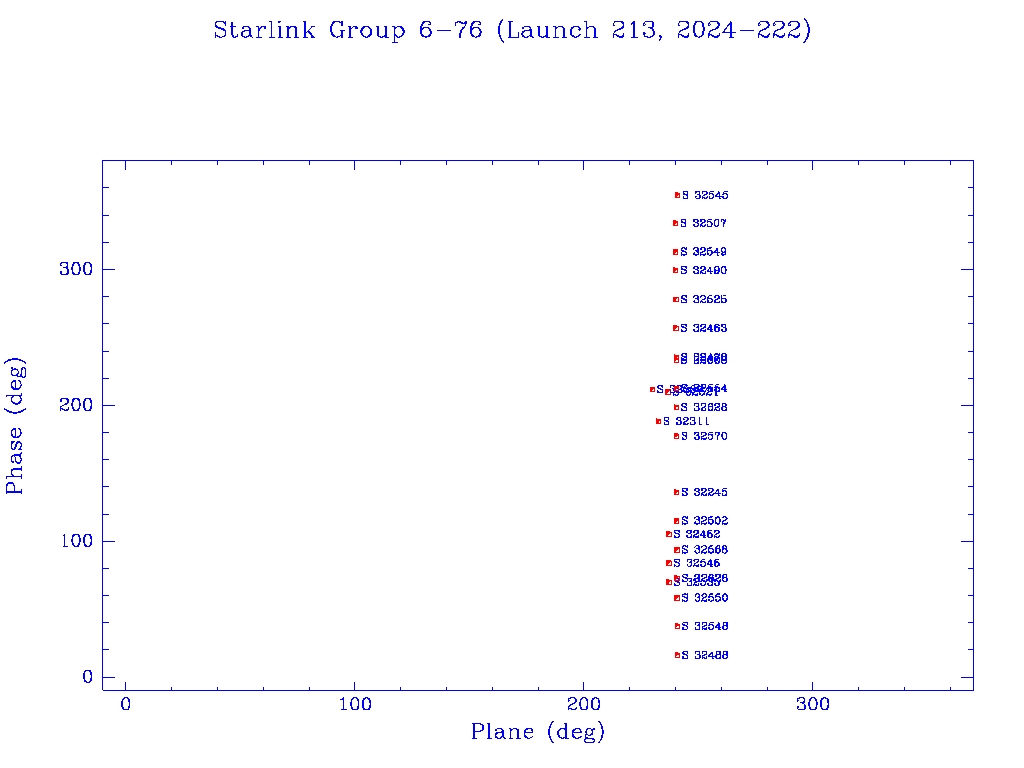Click the S 32548 satellite label
This screenshot has width=1024, height=768.
tap(705, 626)
